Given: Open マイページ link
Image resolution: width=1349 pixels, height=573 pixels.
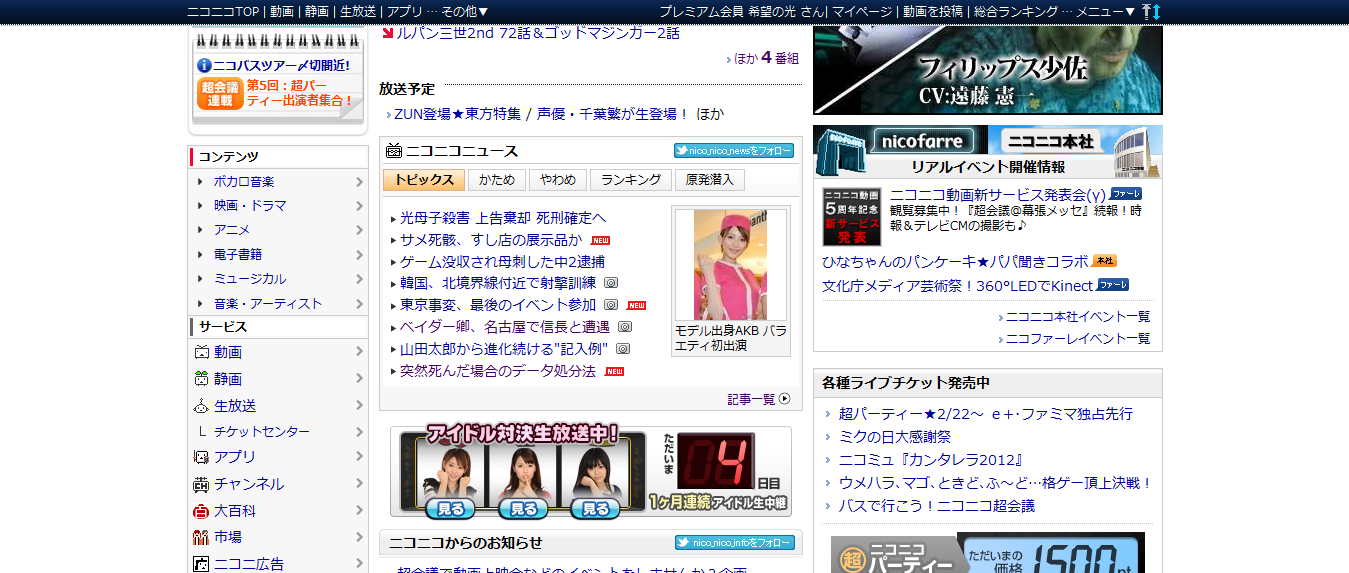Looking at the screenshot, I should tap(862, 11).
